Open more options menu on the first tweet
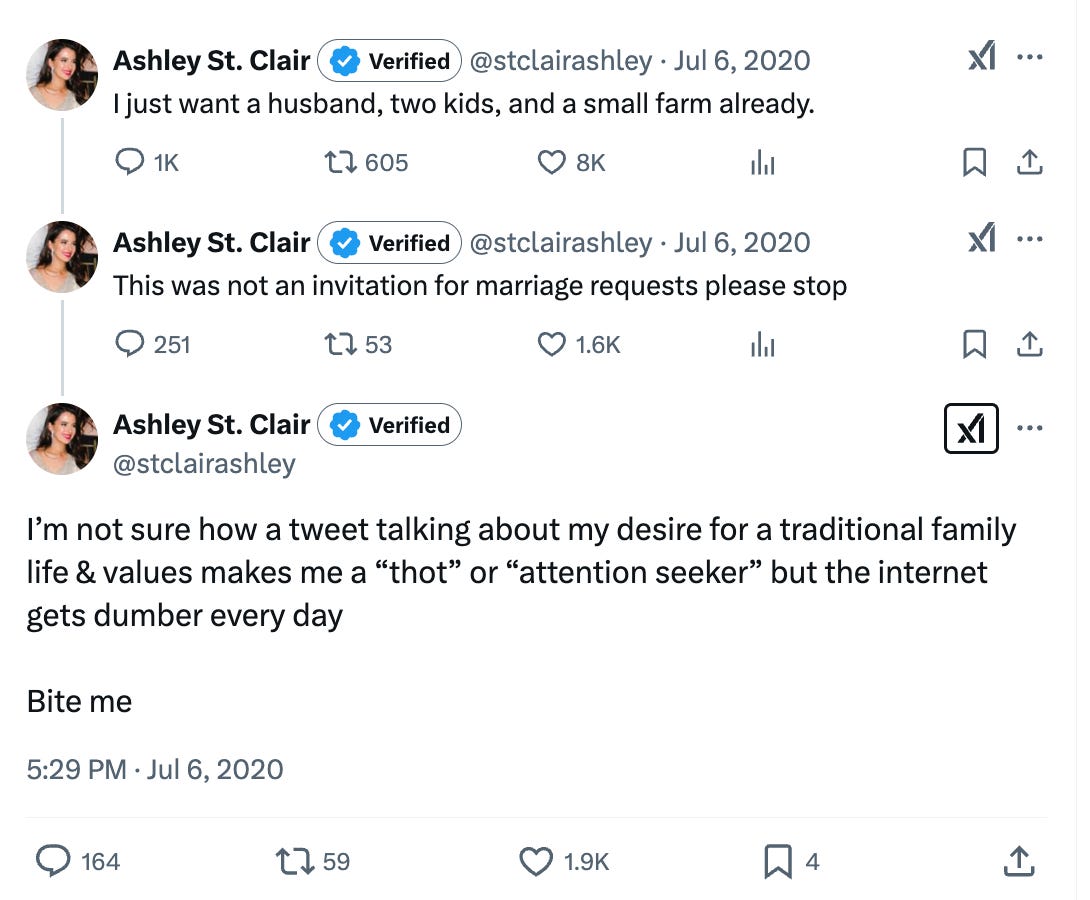This screenshot has height=900, width=1090. [x=1030, y=57]
